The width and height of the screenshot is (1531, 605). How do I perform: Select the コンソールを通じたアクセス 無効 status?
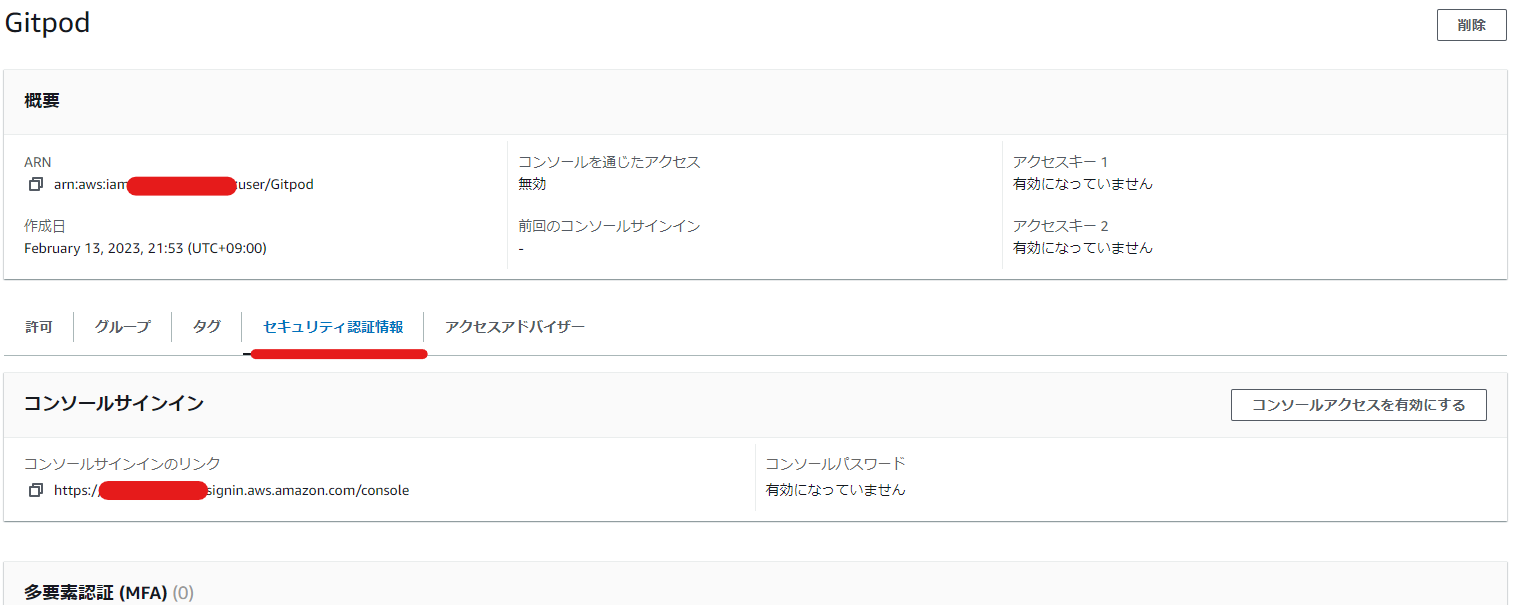[x=530, y=182]
